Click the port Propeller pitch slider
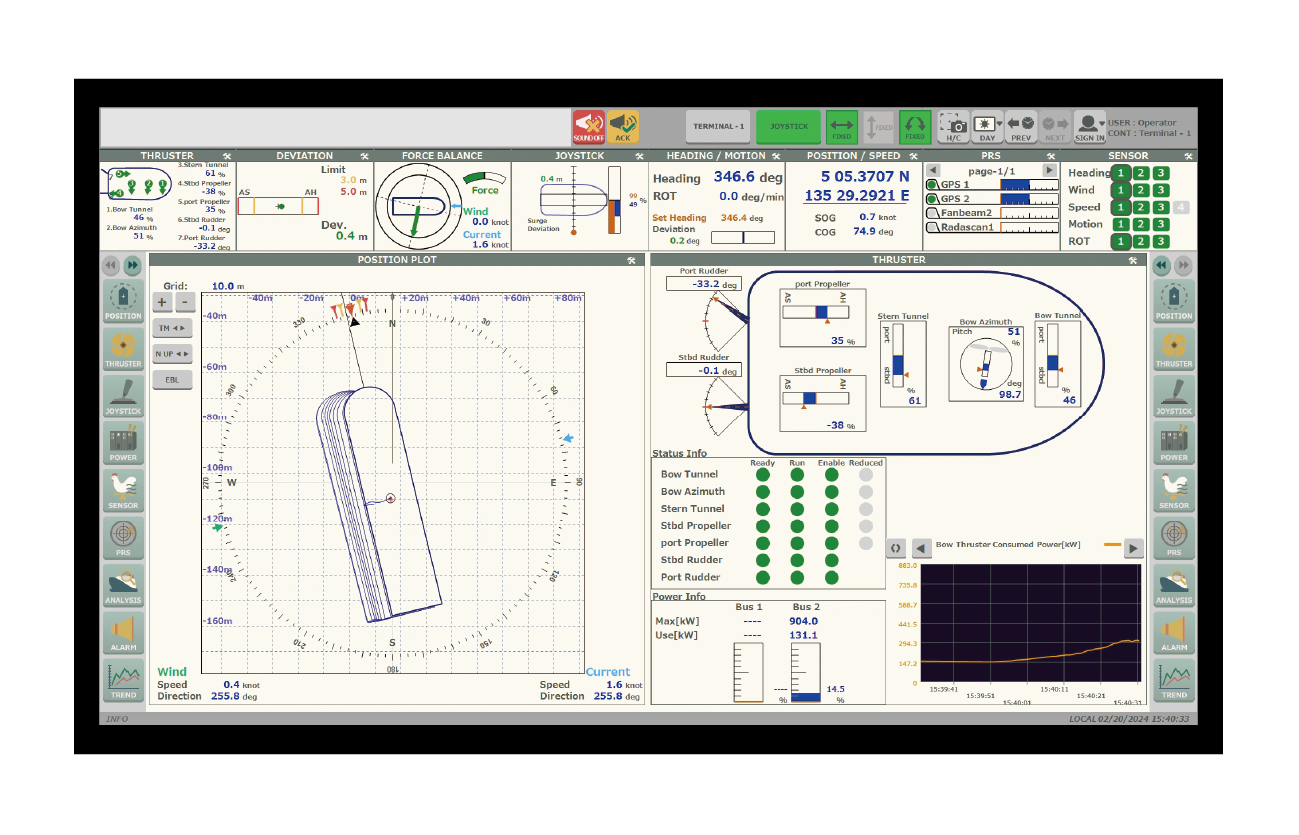 815,313
